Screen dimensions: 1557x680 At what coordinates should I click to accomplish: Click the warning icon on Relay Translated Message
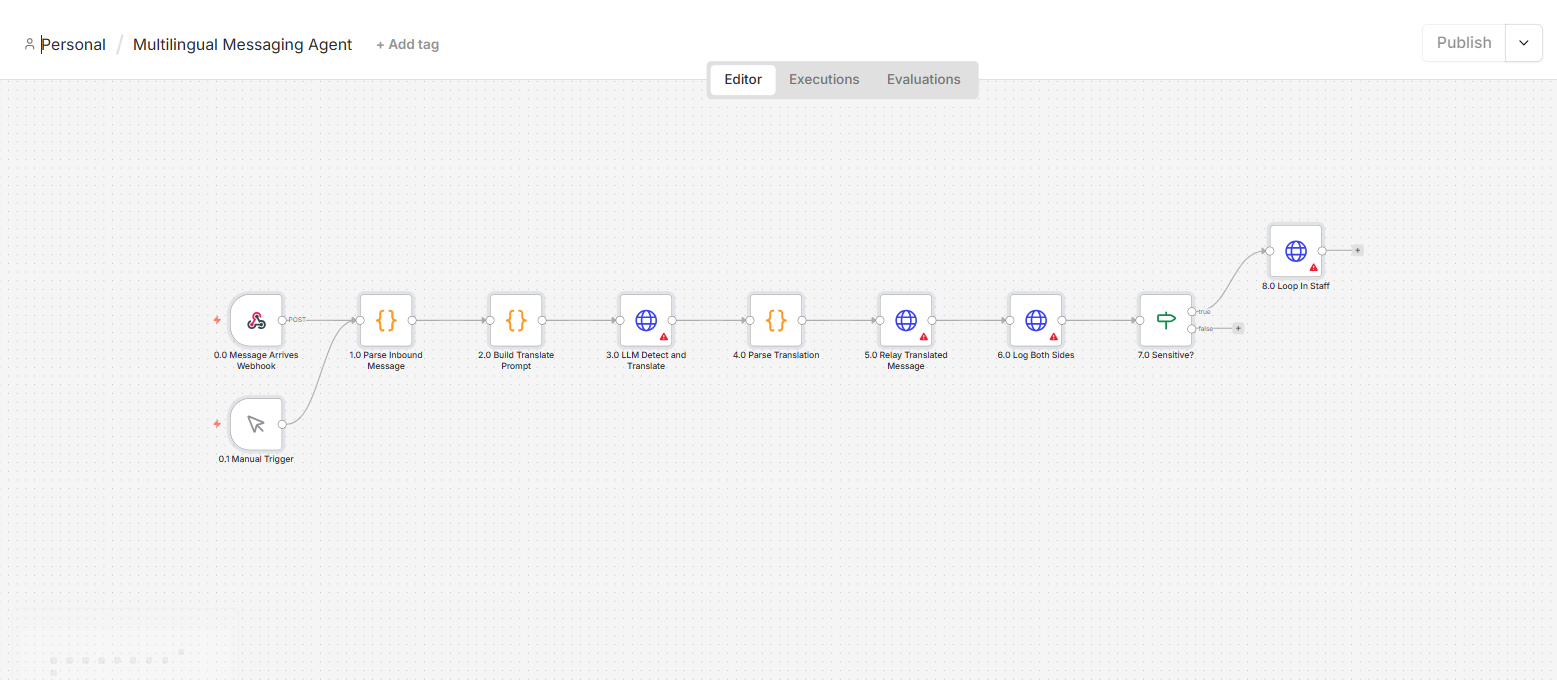pyautogui.click(x=924, y=337)
